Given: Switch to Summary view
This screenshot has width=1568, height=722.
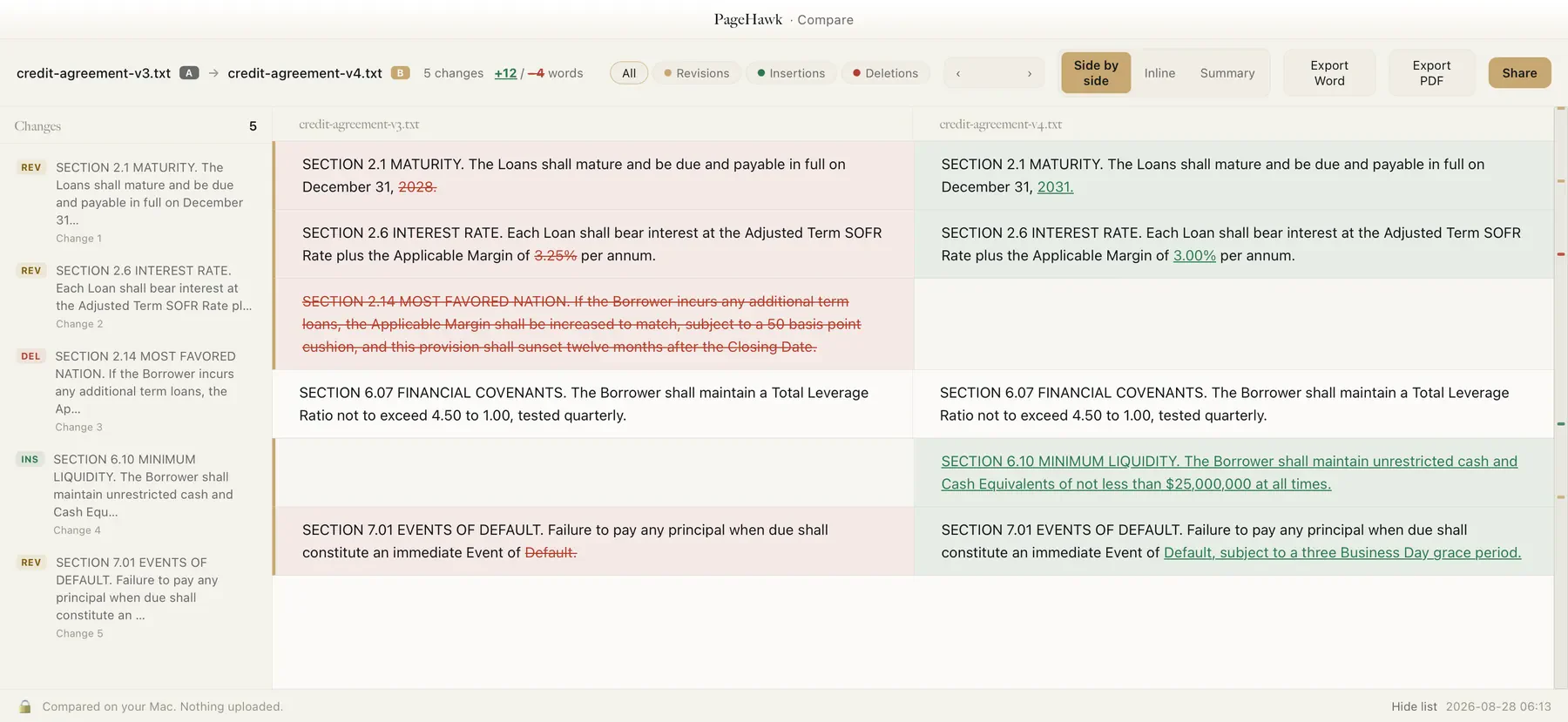Looking at the screenshot, I should (x=1227, y=73).
